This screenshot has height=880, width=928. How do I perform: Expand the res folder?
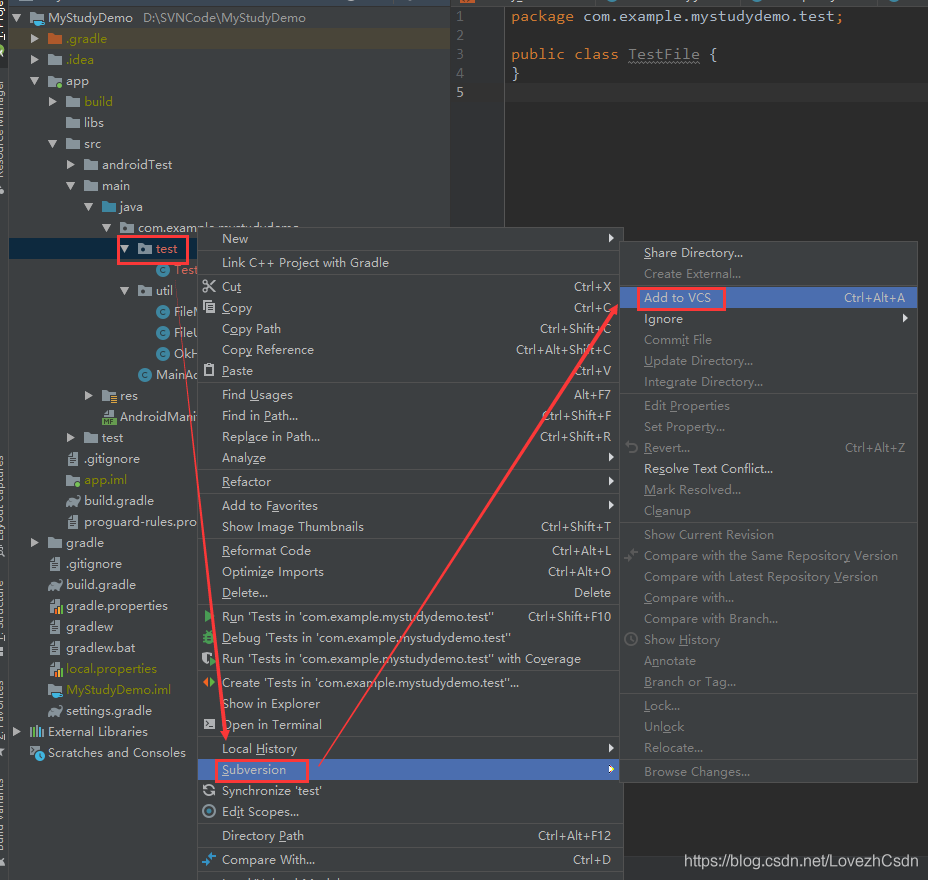point(88,395)
